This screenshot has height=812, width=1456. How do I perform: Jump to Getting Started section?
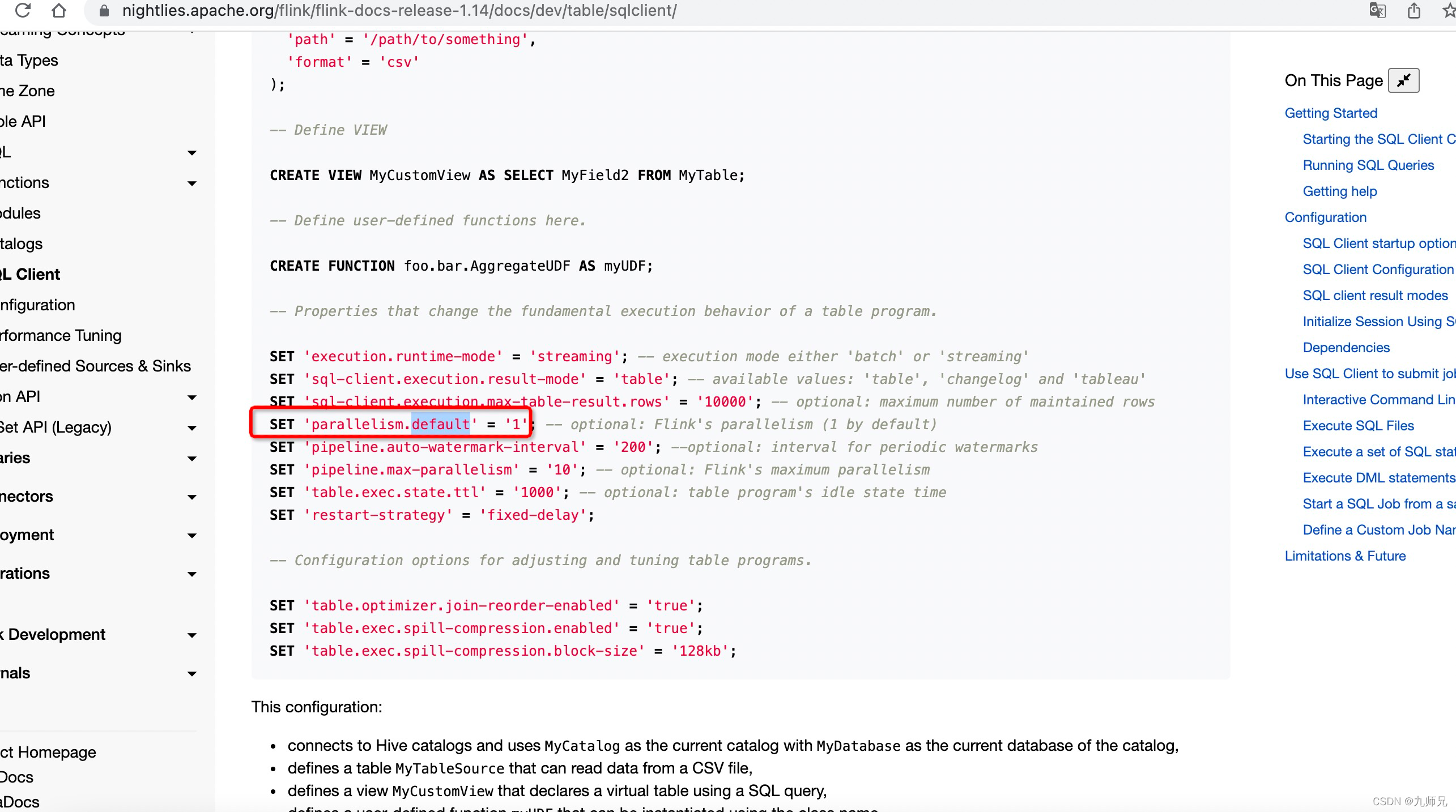point(1331,113)
